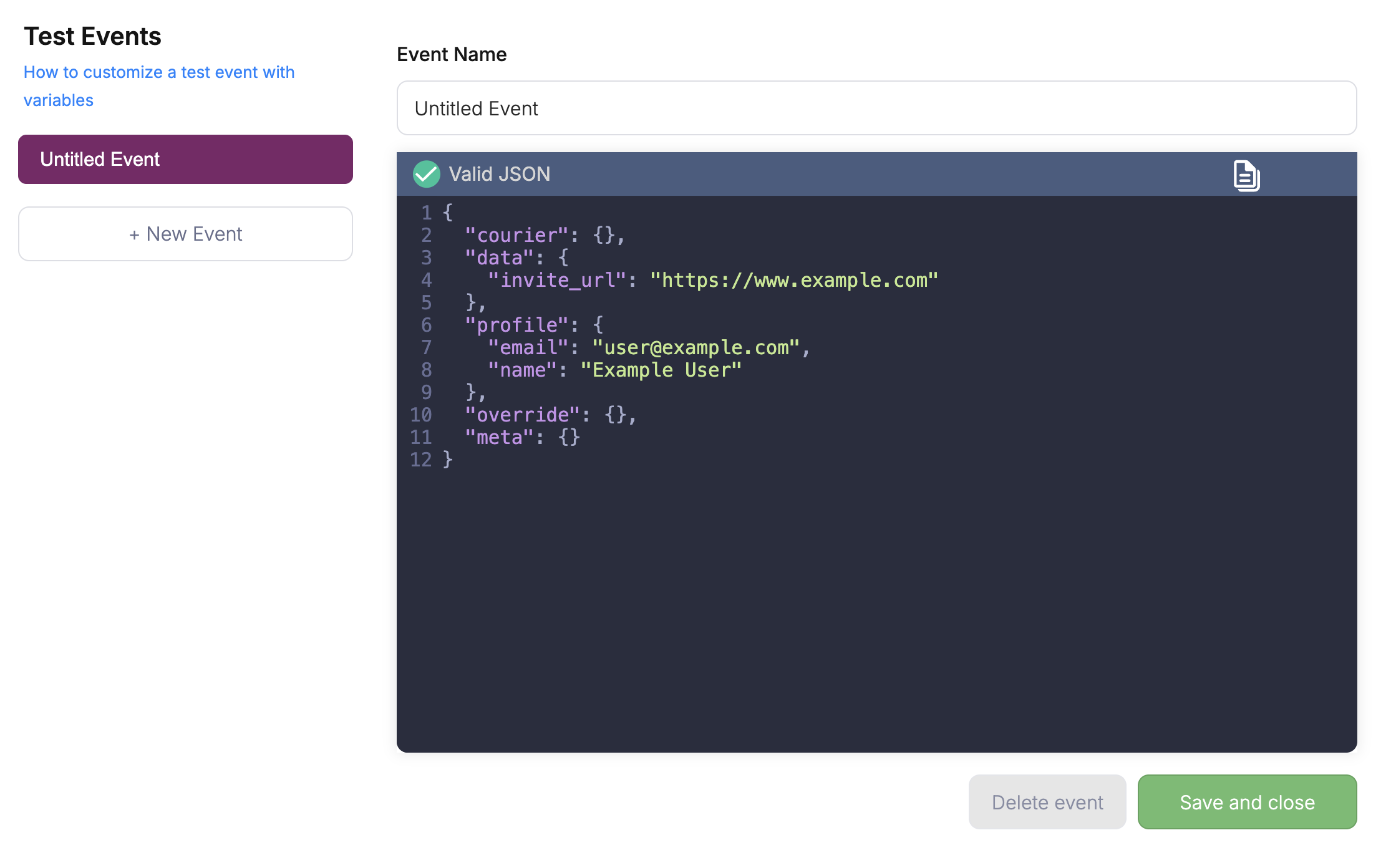Viewport: 1396px width, 868px height.
Task: Click into the Event Name input field
Action: click(876, 109)
